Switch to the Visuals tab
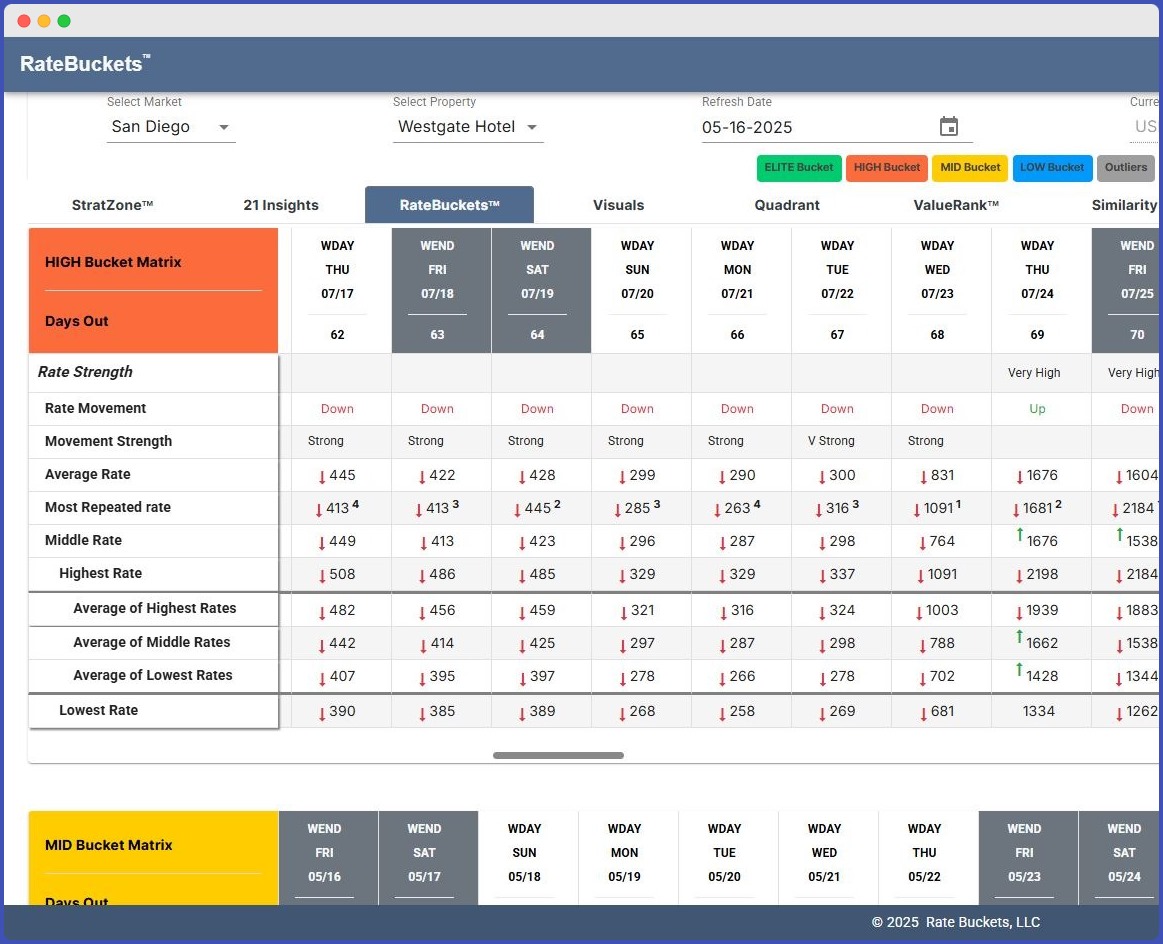1163x944 pixels. tap(619, 205)
